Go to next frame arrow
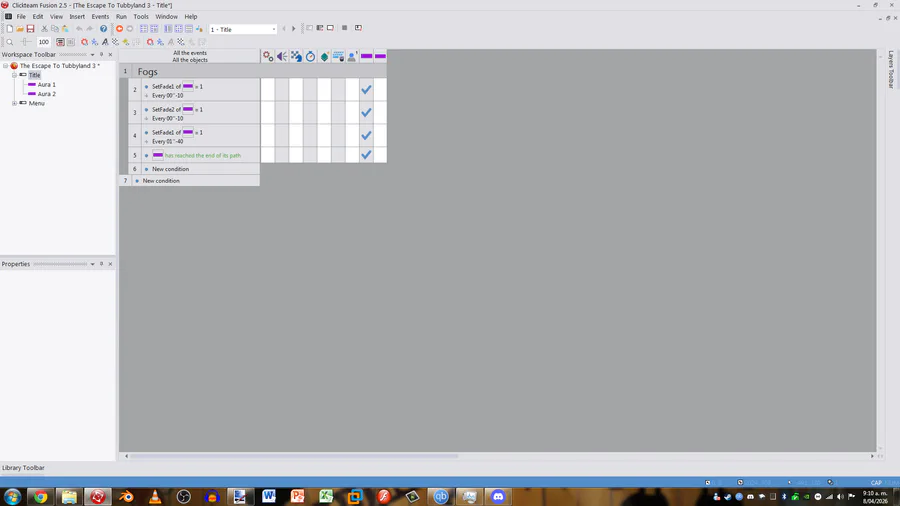This screenshot has width=900, height=506. click(293, 29)
